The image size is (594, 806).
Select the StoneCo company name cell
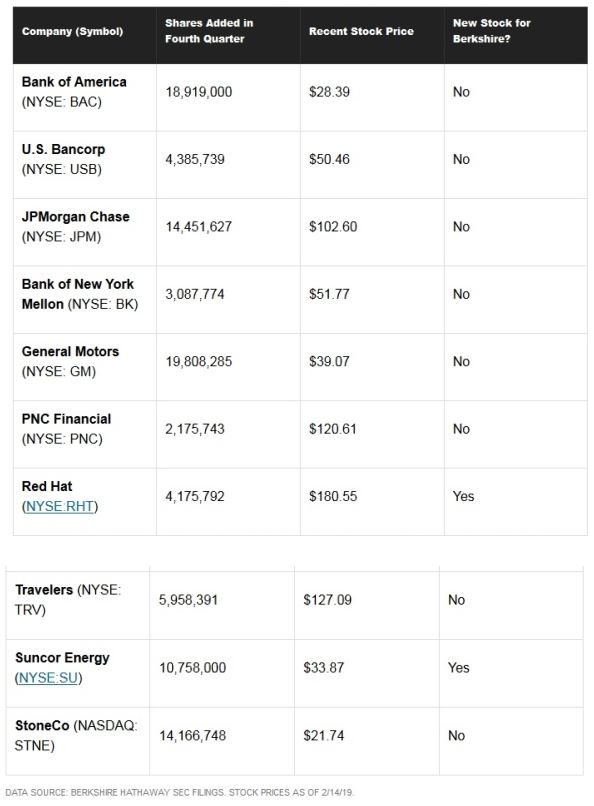[76, 736]
